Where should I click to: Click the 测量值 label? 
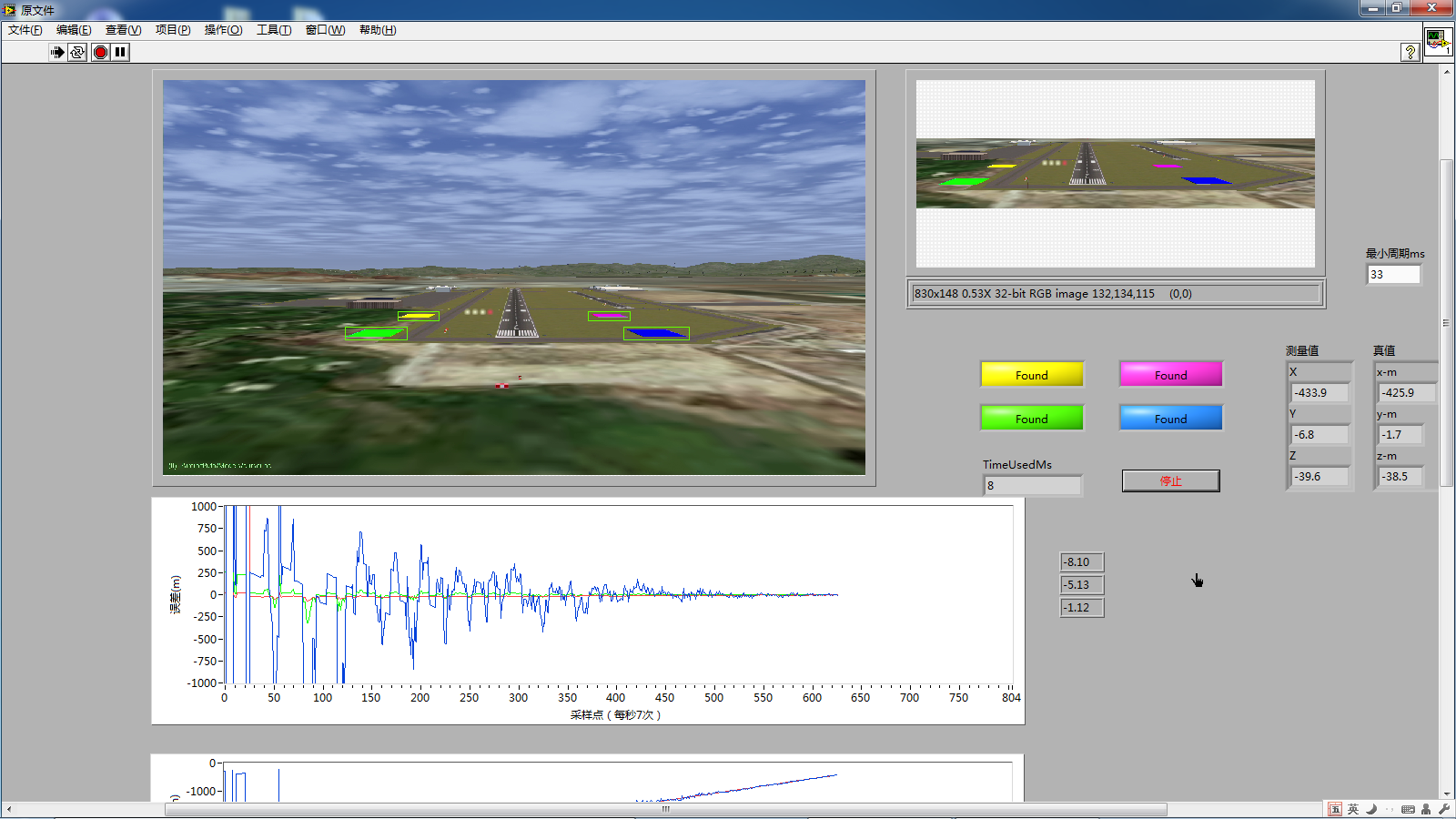(1302, 350)
